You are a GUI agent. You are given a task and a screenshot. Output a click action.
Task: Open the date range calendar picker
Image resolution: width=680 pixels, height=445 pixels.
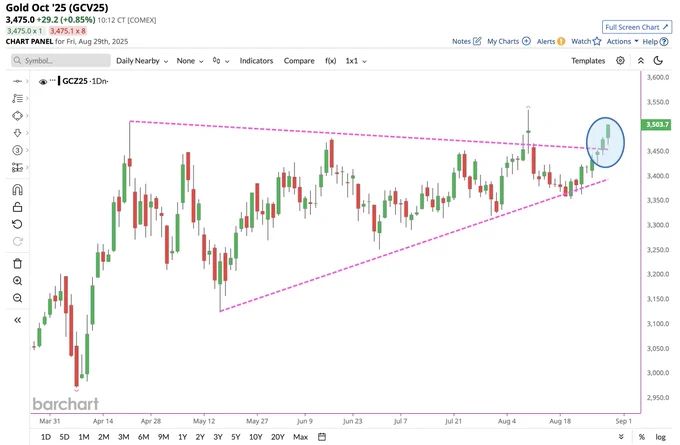(x=322, y=437)
